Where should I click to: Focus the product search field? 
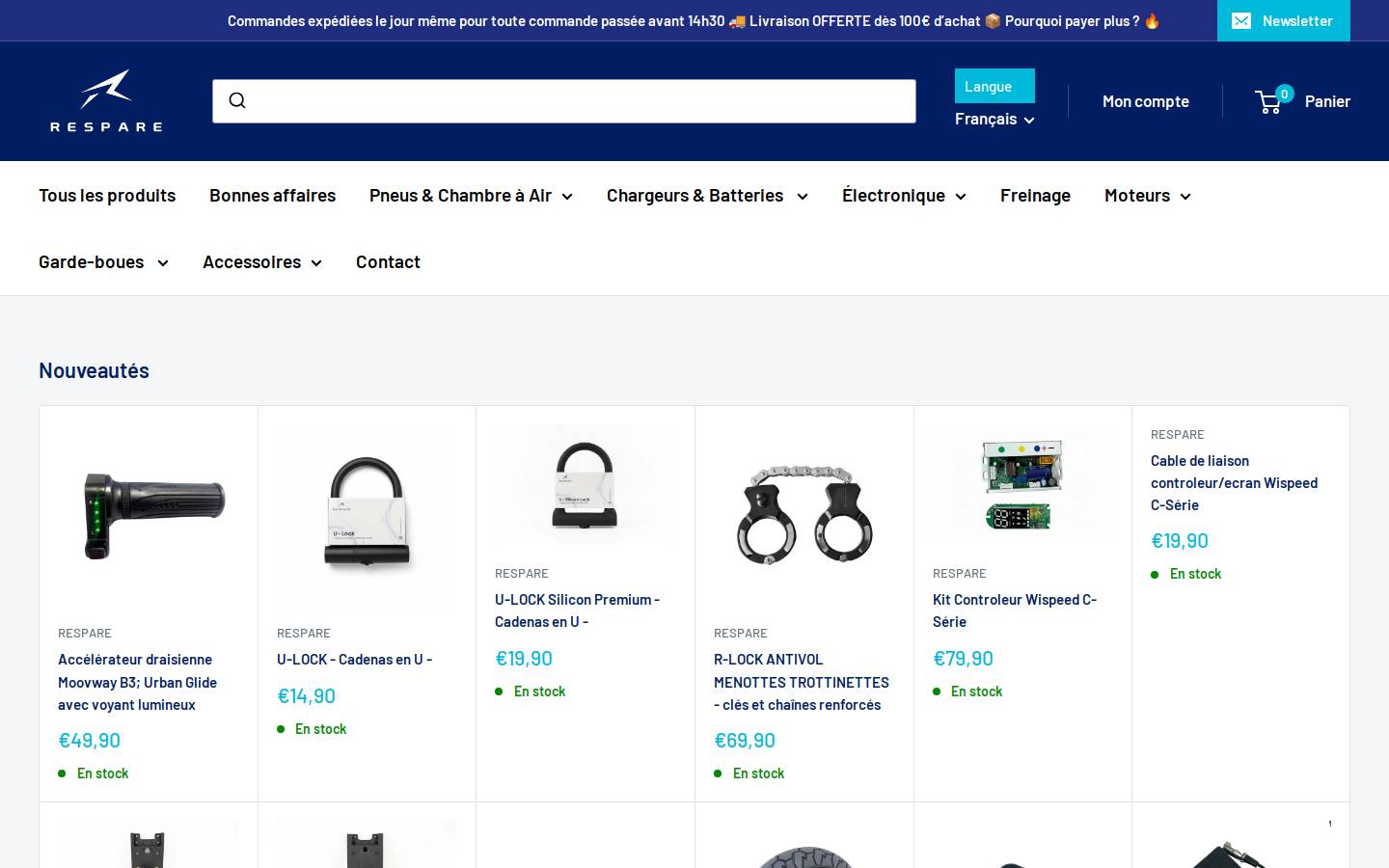[x=564, y=101]
